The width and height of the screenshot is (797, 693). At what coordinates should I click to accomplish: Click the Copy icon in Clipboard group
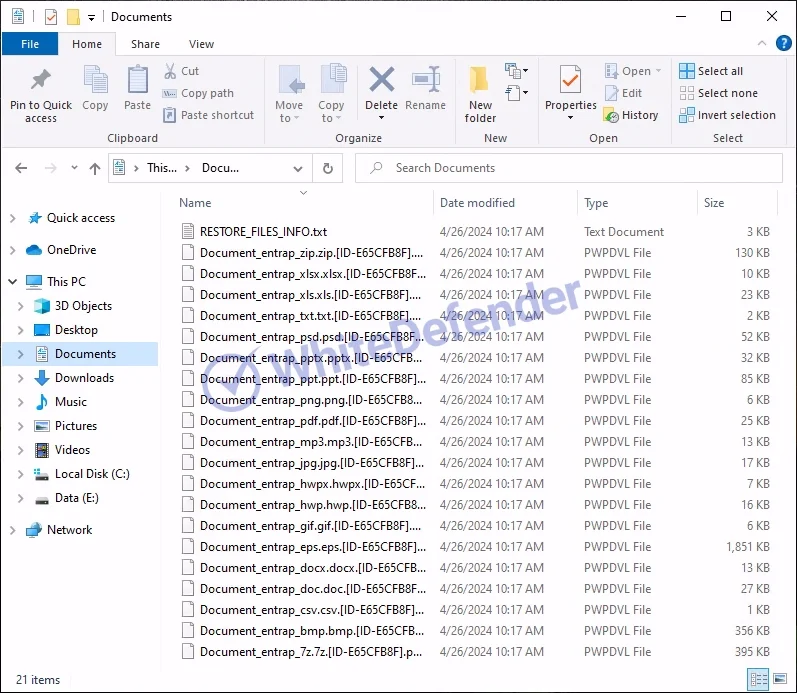(95, 81)
